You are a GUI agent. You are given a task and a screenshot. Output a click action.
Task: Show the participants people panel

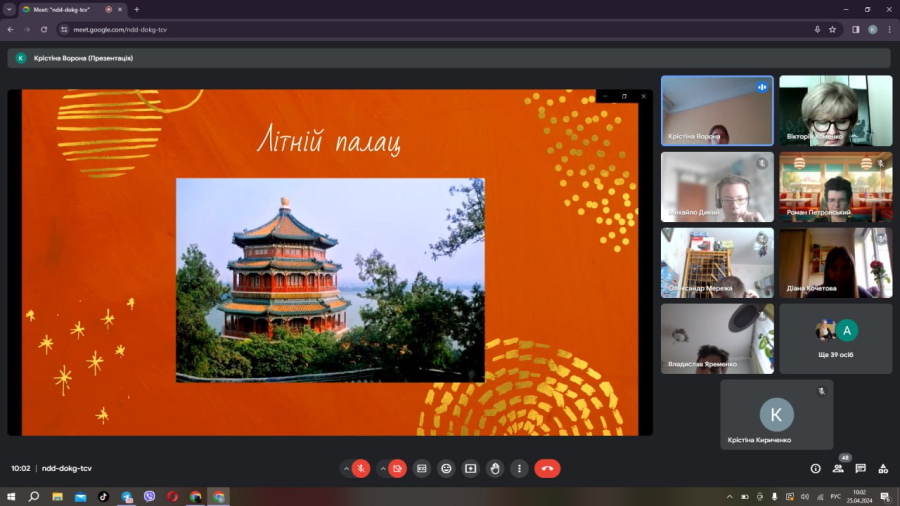[838, 469]
